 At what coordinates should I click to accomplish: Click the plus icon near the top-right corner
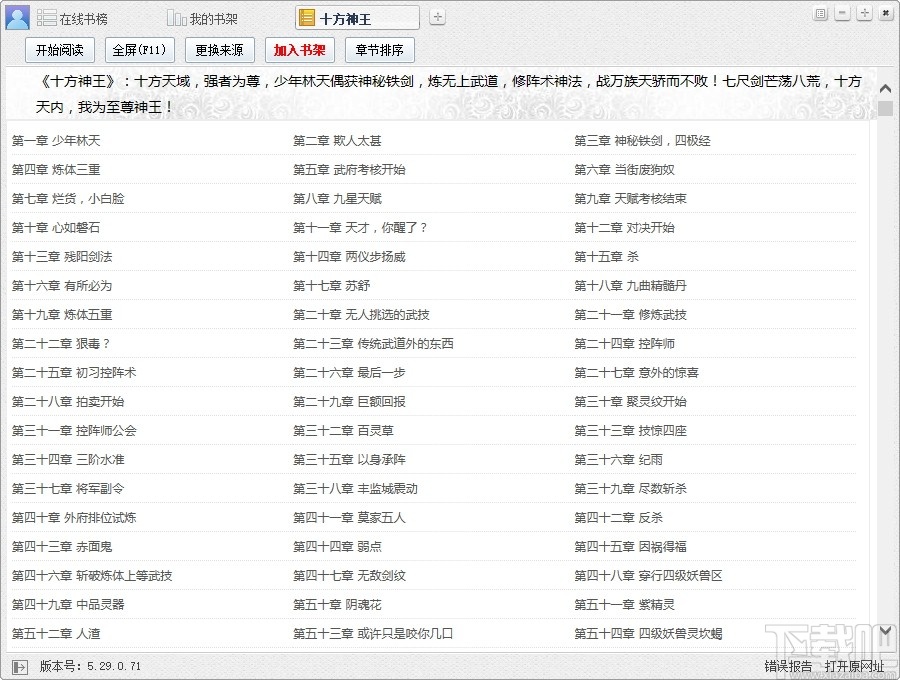pyautogui.click(x=866, y=12)
